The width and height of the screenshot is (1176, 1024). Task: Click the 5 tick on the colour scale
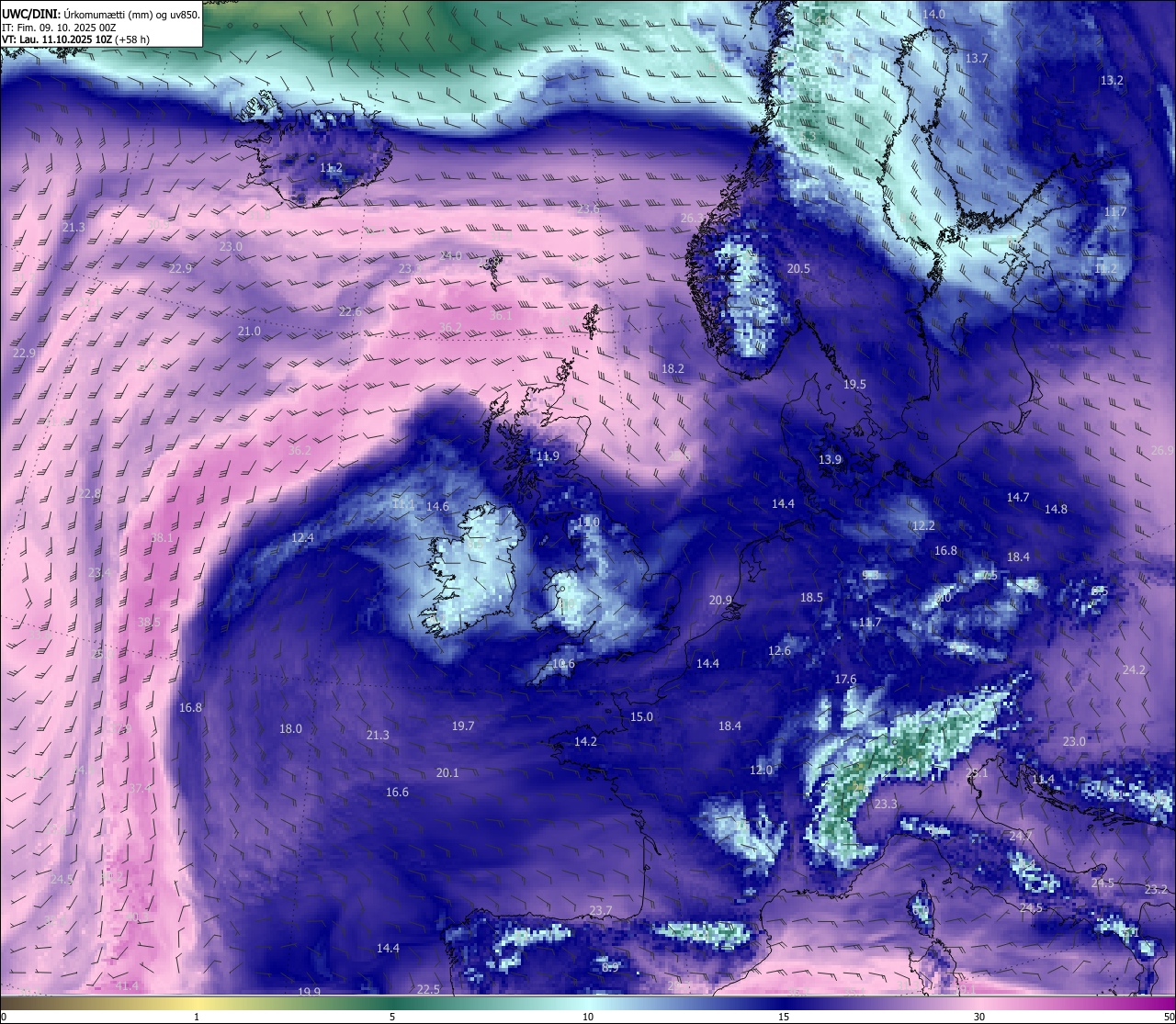392,1017
